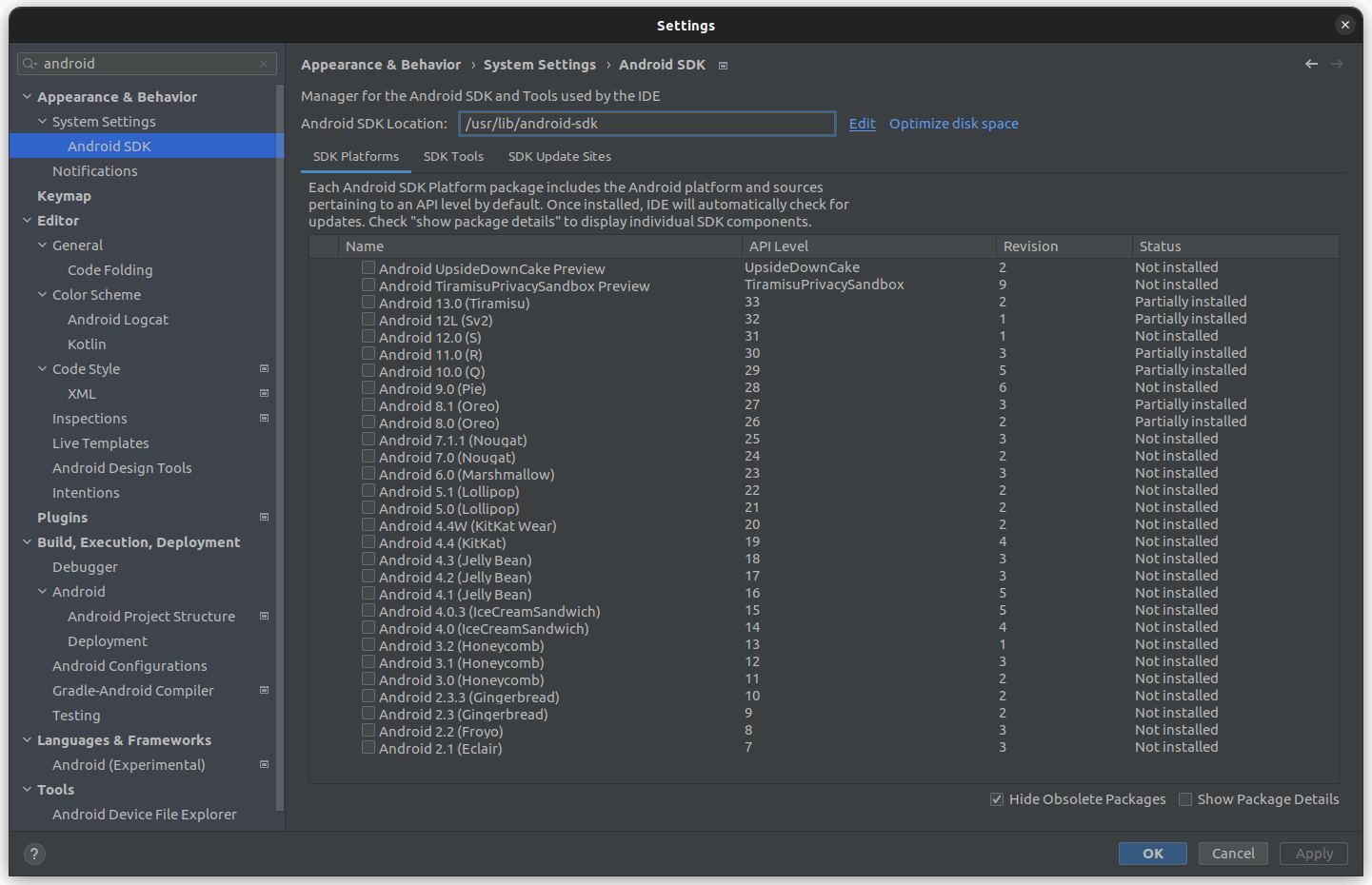This screenshot has width=1372, height=885.
Task: Open SDK Update Sites tab
Action: coord(560,157)
